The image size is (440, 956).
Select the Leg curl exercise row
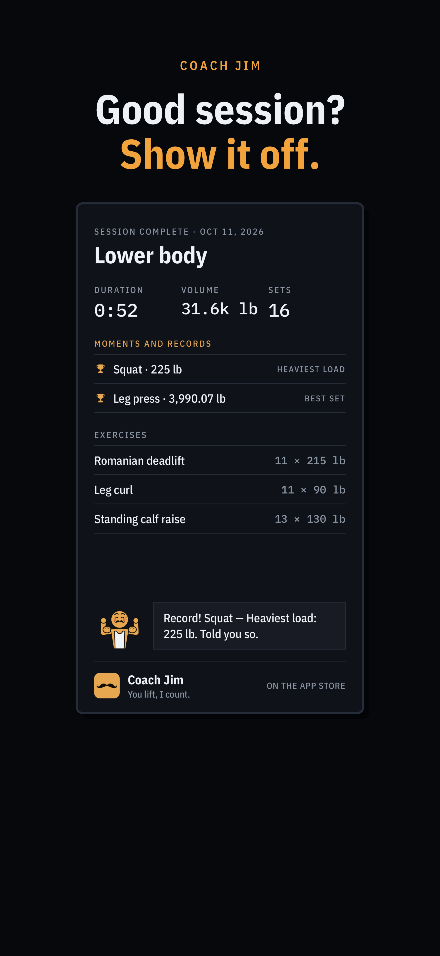coord(220,490)
